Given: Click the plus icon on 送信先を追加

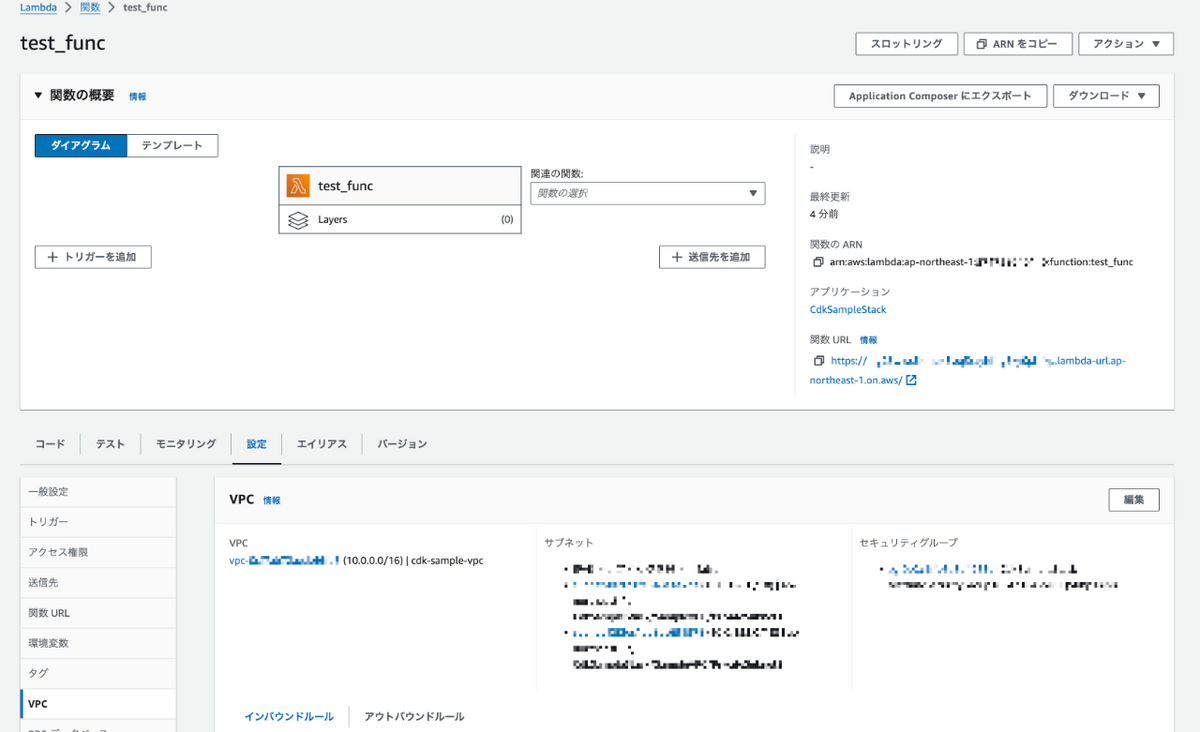Looking at the screenshot, I should pos(676,257).
